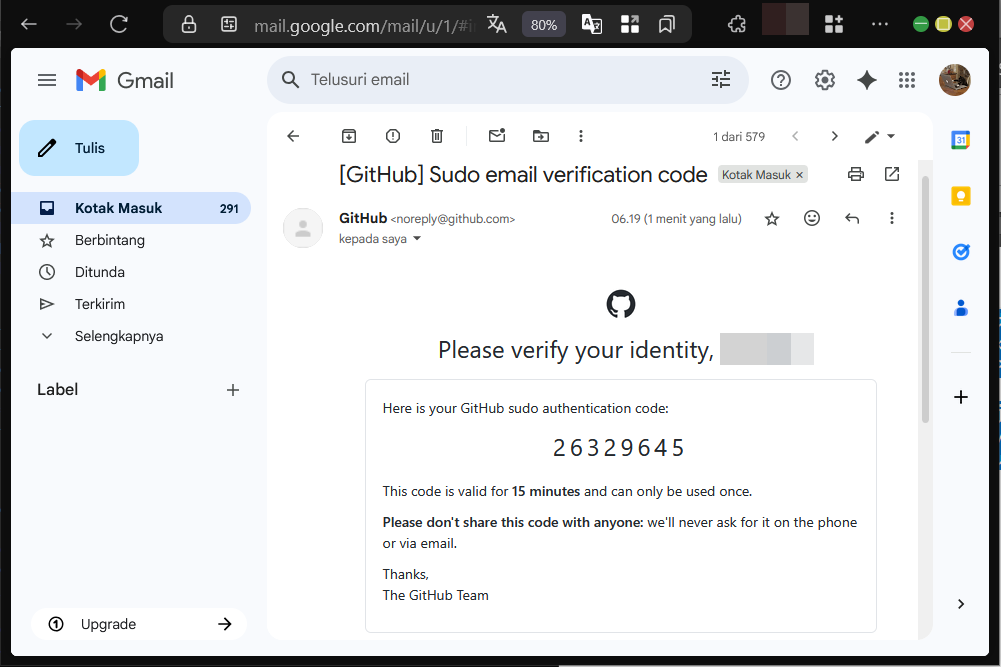Toggle the main menu hamburger sidebar
The height and width of the screenshot is (667, 1001).
tap(47, 80)
